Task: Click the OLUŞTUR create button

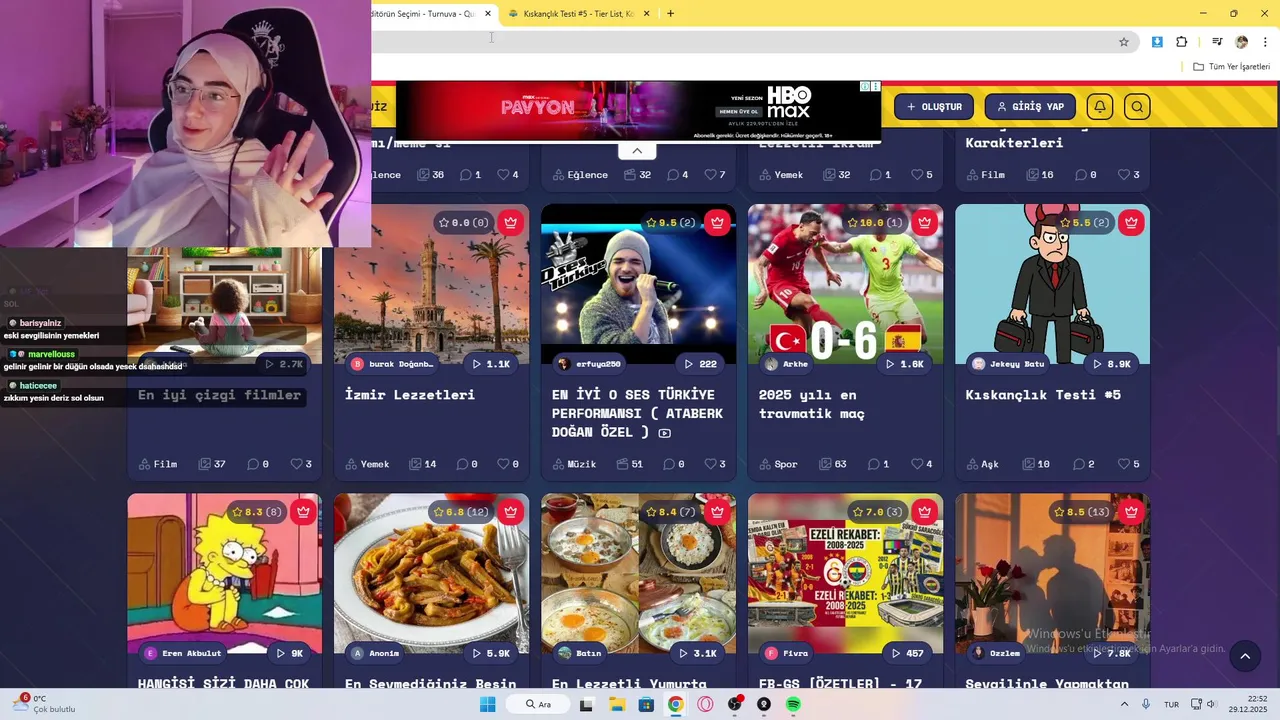Action: tap(934, 107)
